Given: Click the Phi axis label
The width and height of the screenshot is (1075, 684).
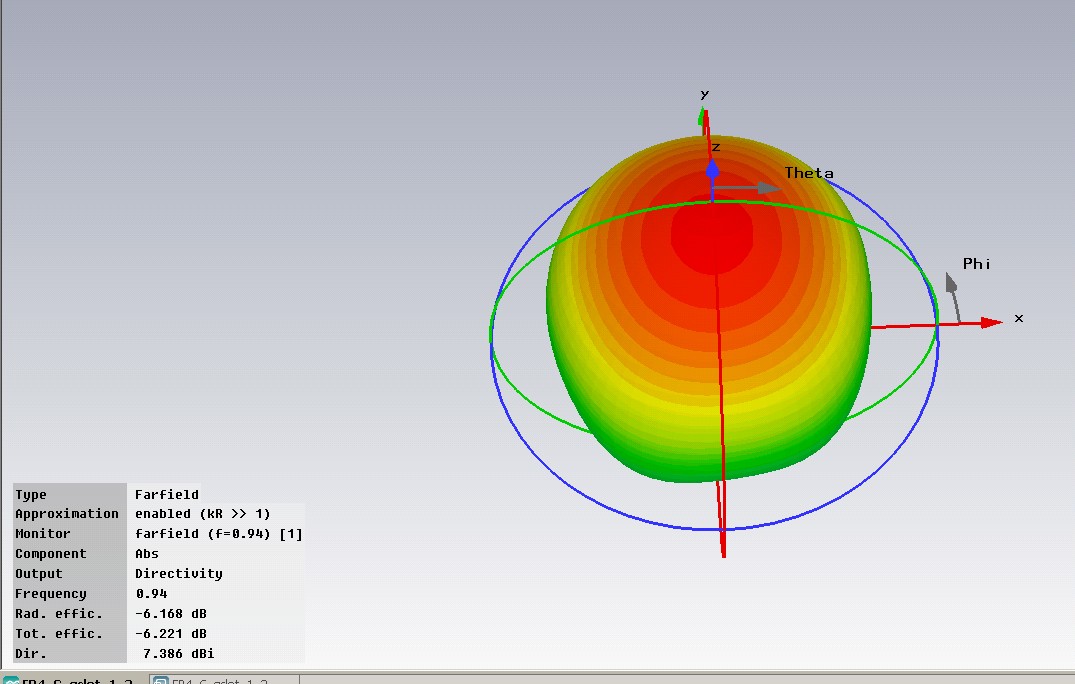Looking at the screenshot, I should [x=976, y=264].
